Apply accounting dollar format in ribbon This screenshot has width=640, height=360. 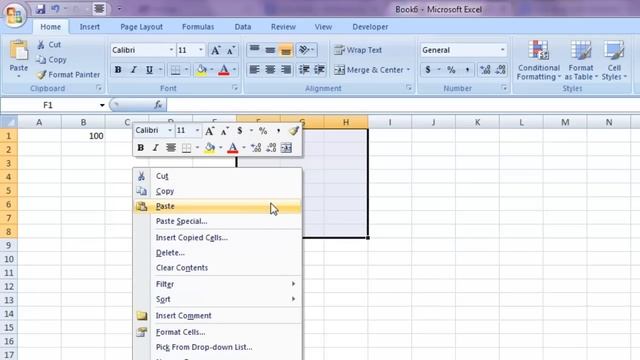(x=427, y=70)
